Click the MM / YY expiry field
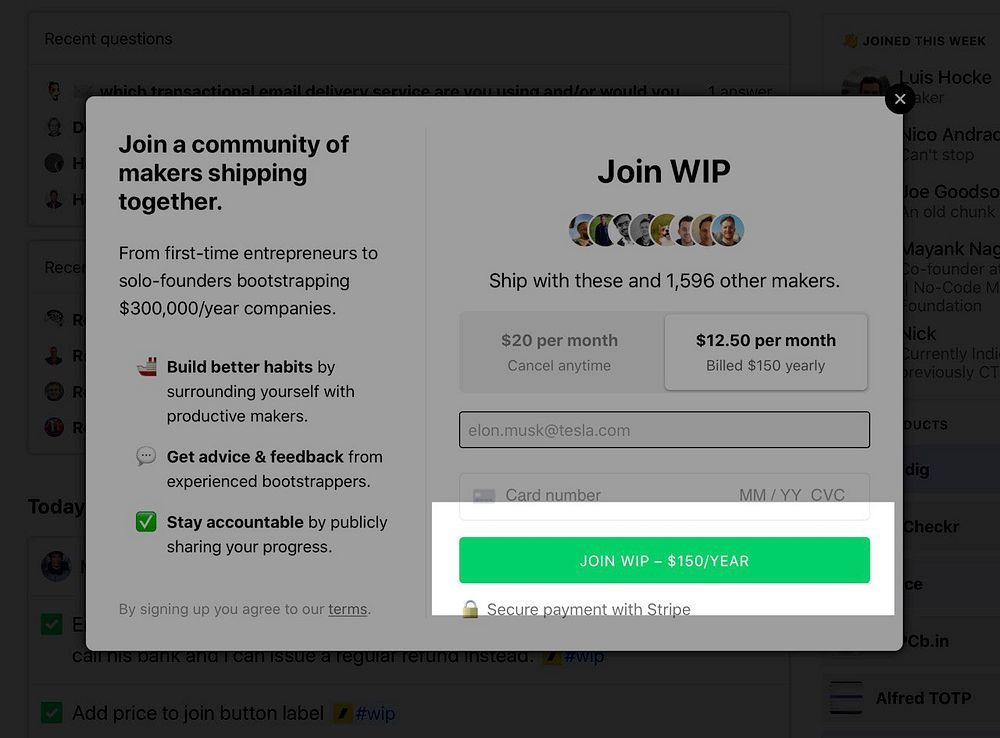1000x738 pixels. [770, 495]
